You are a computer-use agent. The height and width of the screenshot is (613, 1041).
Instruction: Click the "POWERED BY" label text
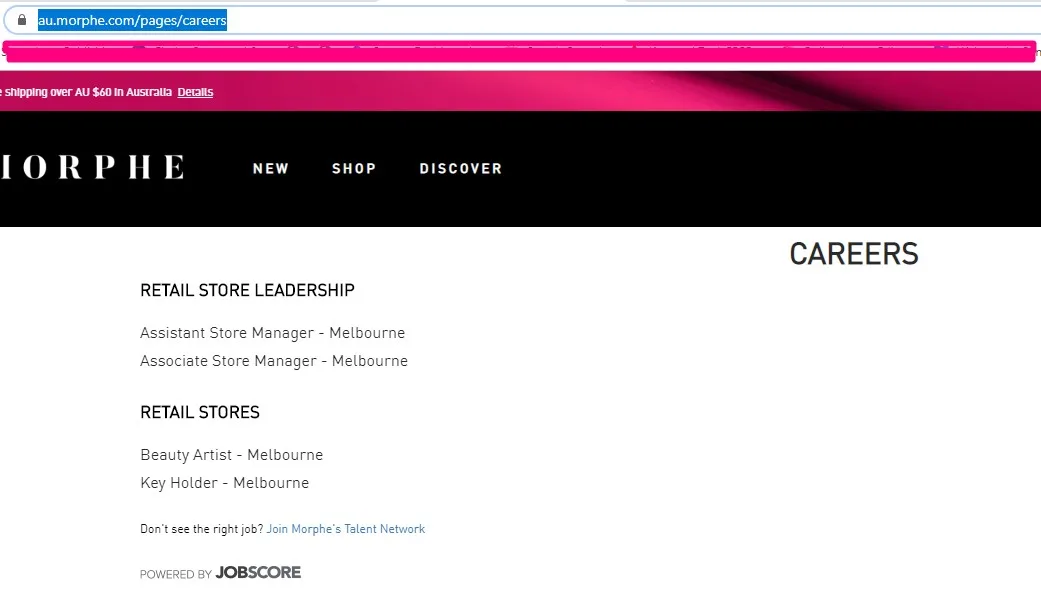[175, 574]
